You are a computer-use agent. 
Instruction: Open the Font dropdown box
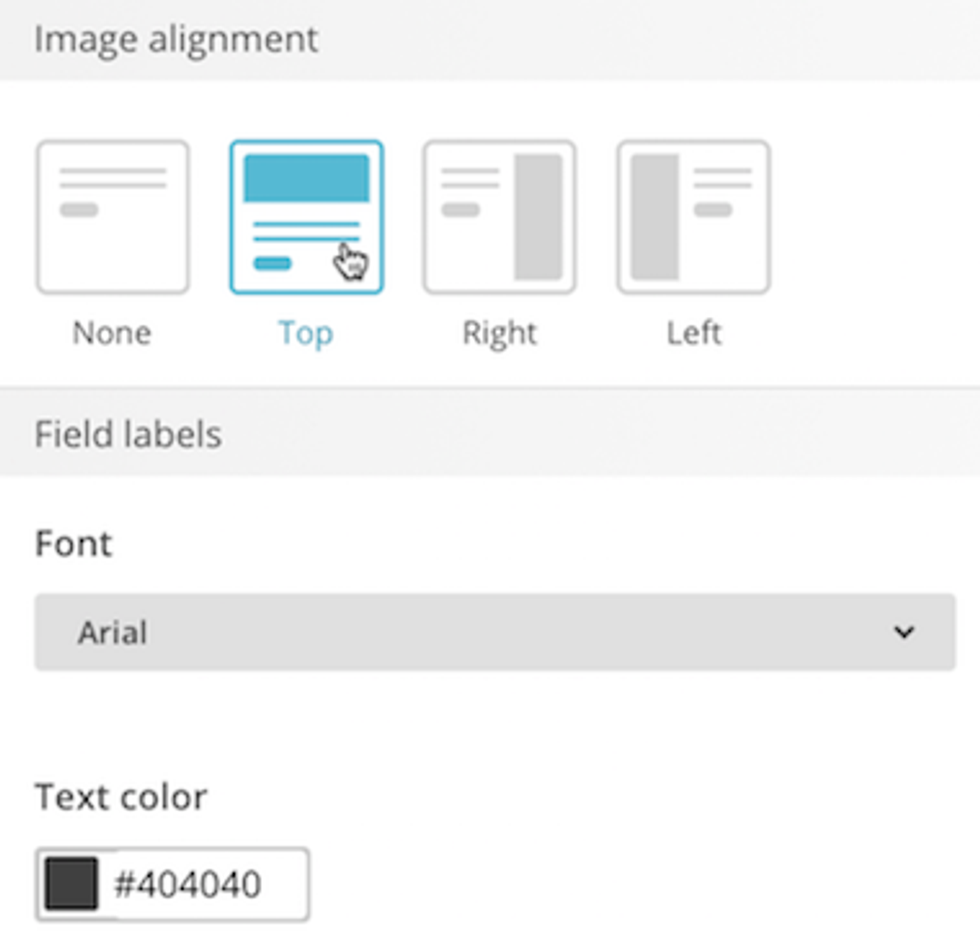[495, 632]
